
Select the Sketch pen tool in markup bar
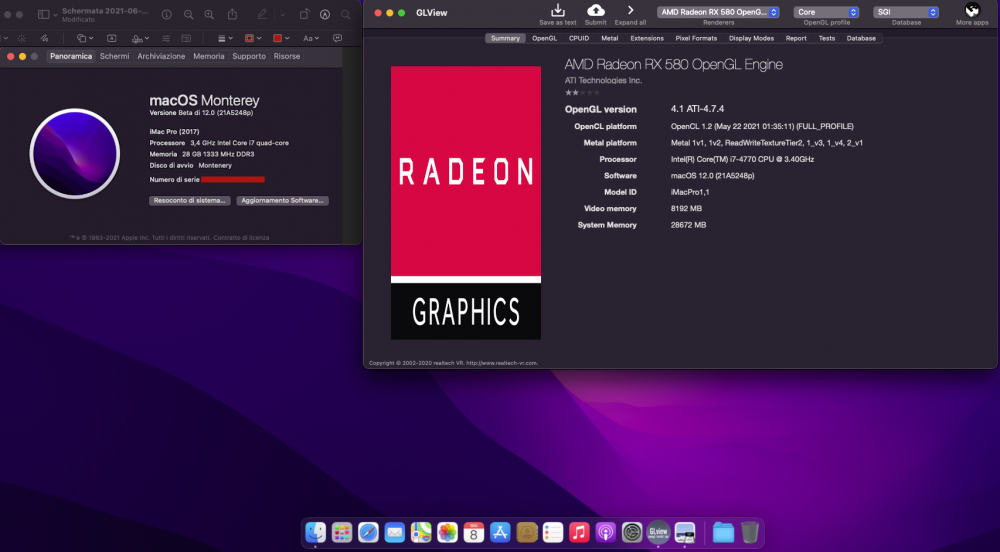coord(43,38)
